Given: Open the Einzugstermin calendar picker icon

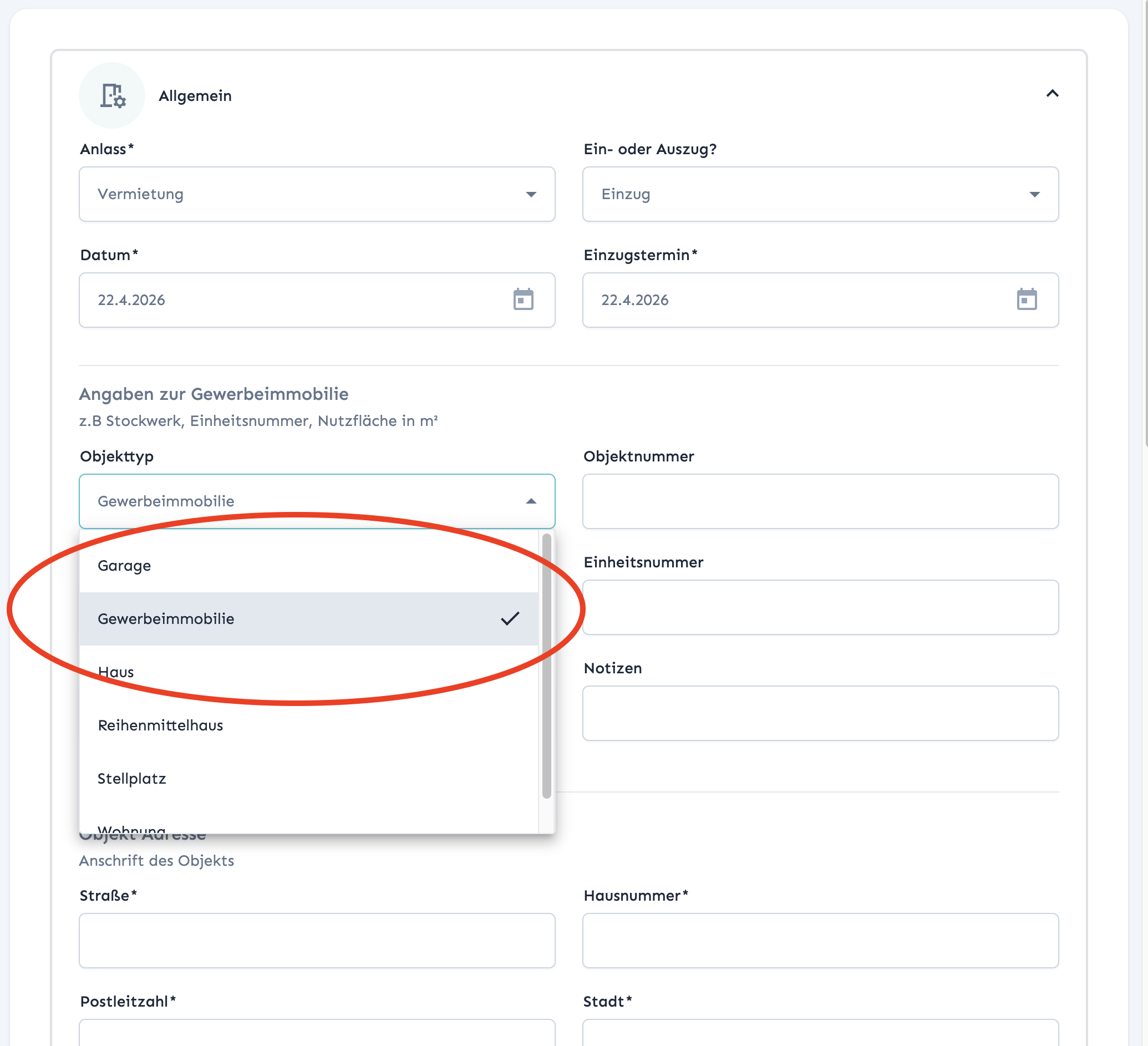Looking at the screenshot, I should [x=1026, y=299].
